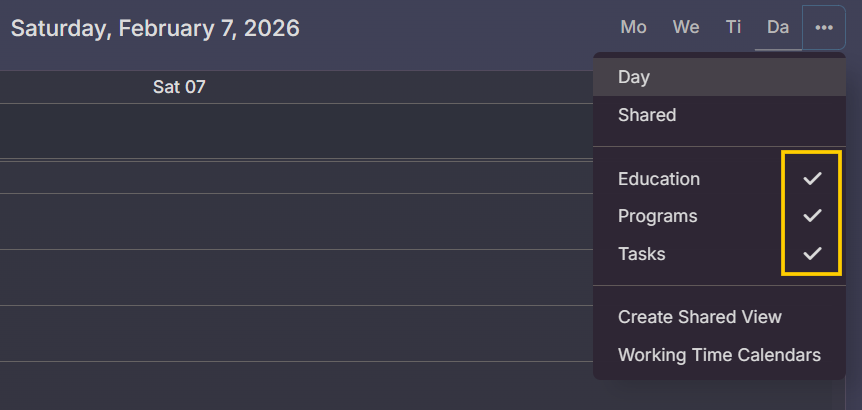Image resolution: width=862 pixels, height=410 pixels.
Task: Switch to the We view tab
Action: pos(686,28)
